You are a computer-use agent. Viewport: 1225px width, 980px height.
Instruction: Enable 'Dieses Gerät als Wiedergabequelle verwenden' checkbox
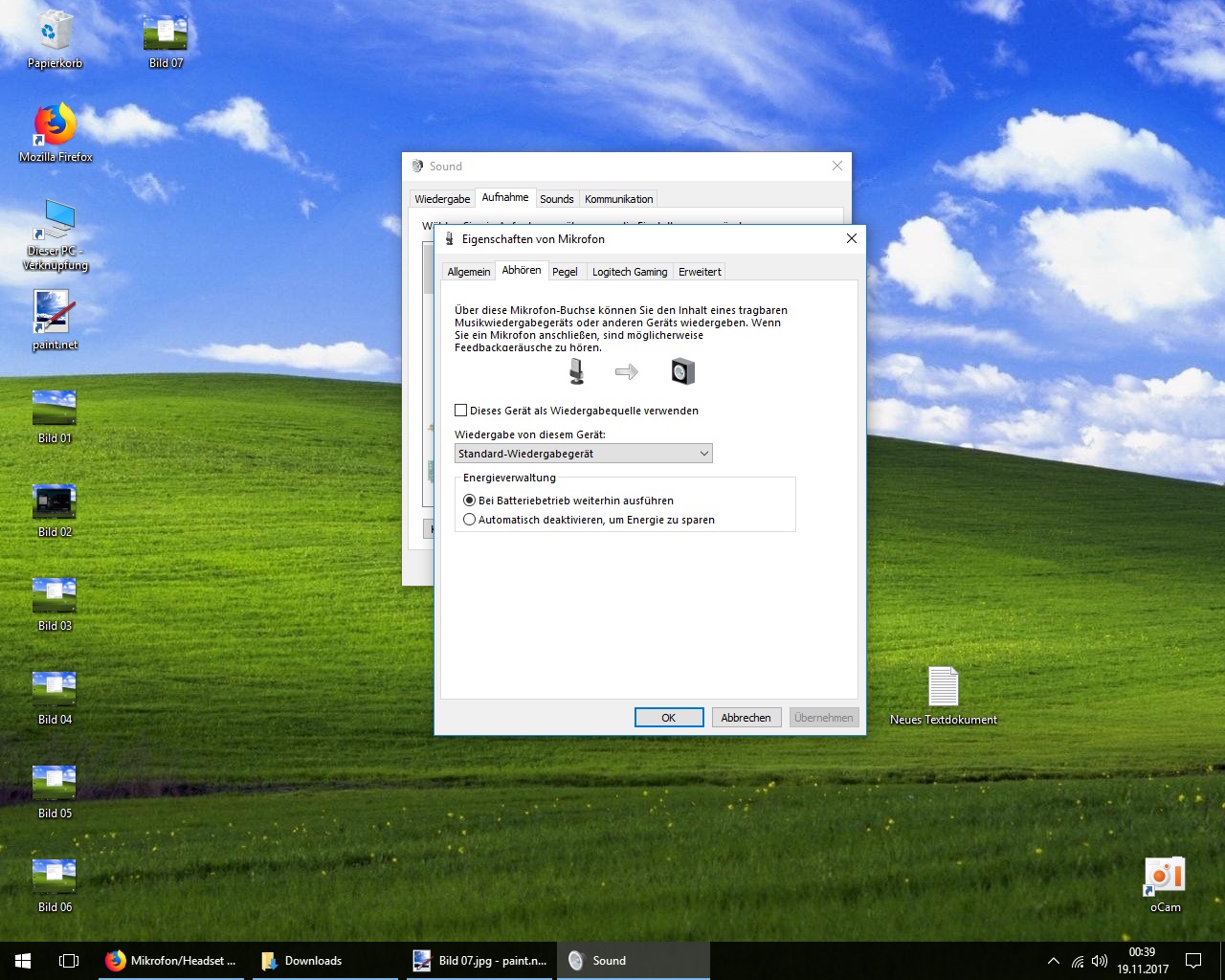tap(576, 411)
